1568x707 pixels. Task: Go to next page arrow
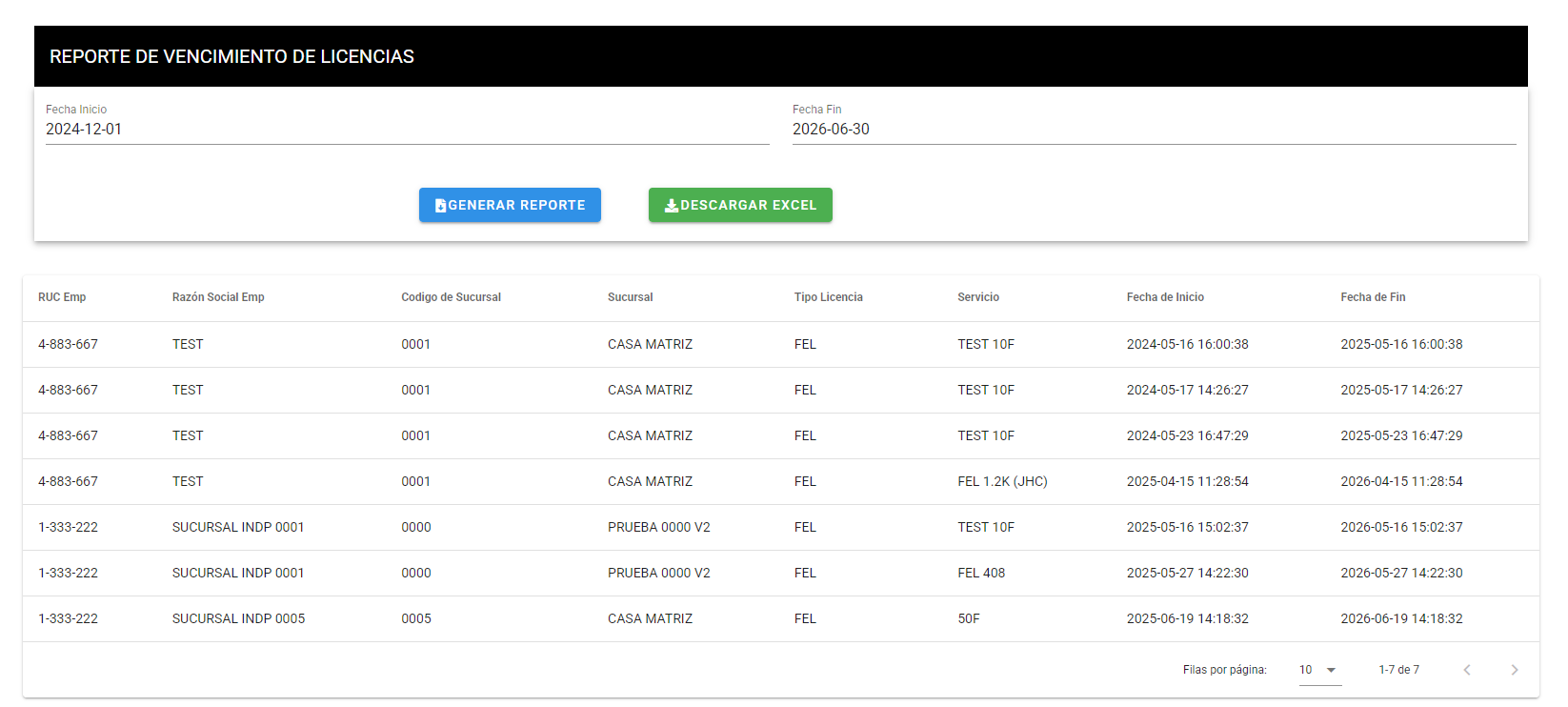1514,670
